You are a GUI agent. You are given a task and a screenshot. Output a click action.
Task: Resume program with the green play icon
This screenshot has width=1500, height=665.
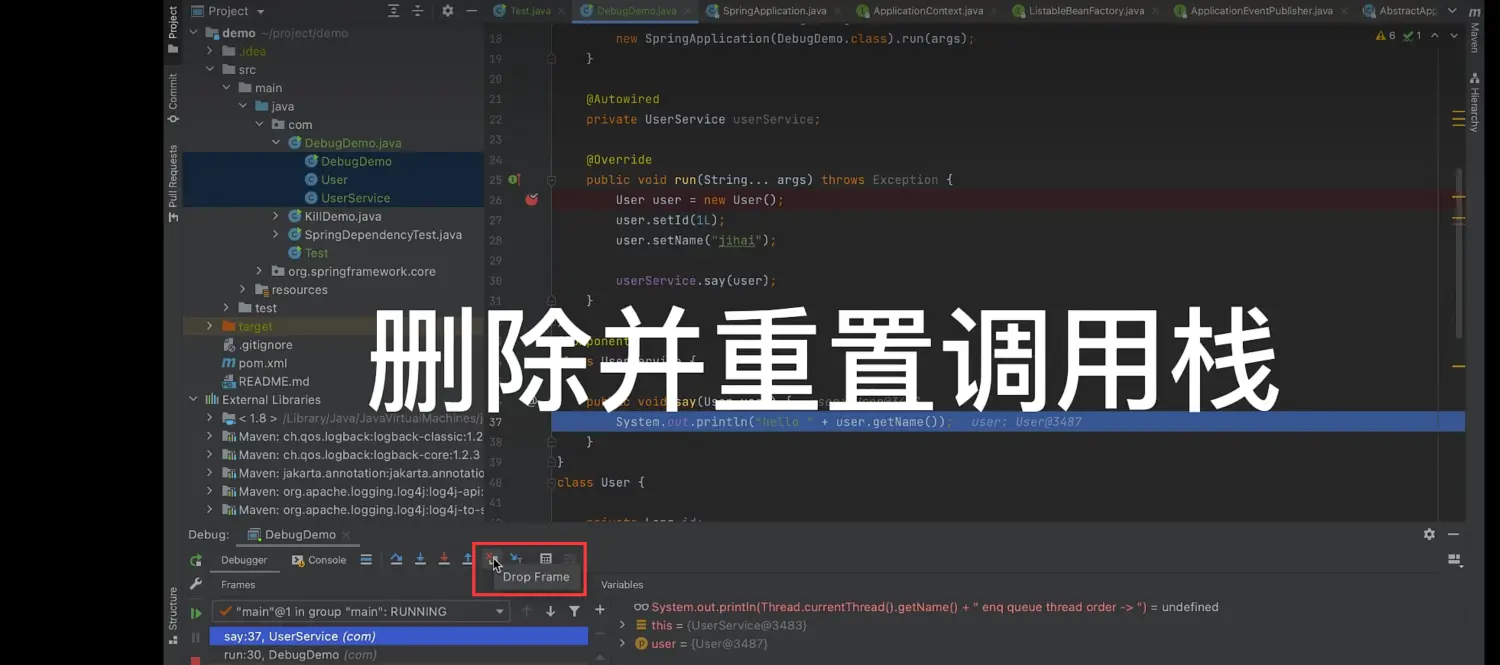tap(196, 613)
